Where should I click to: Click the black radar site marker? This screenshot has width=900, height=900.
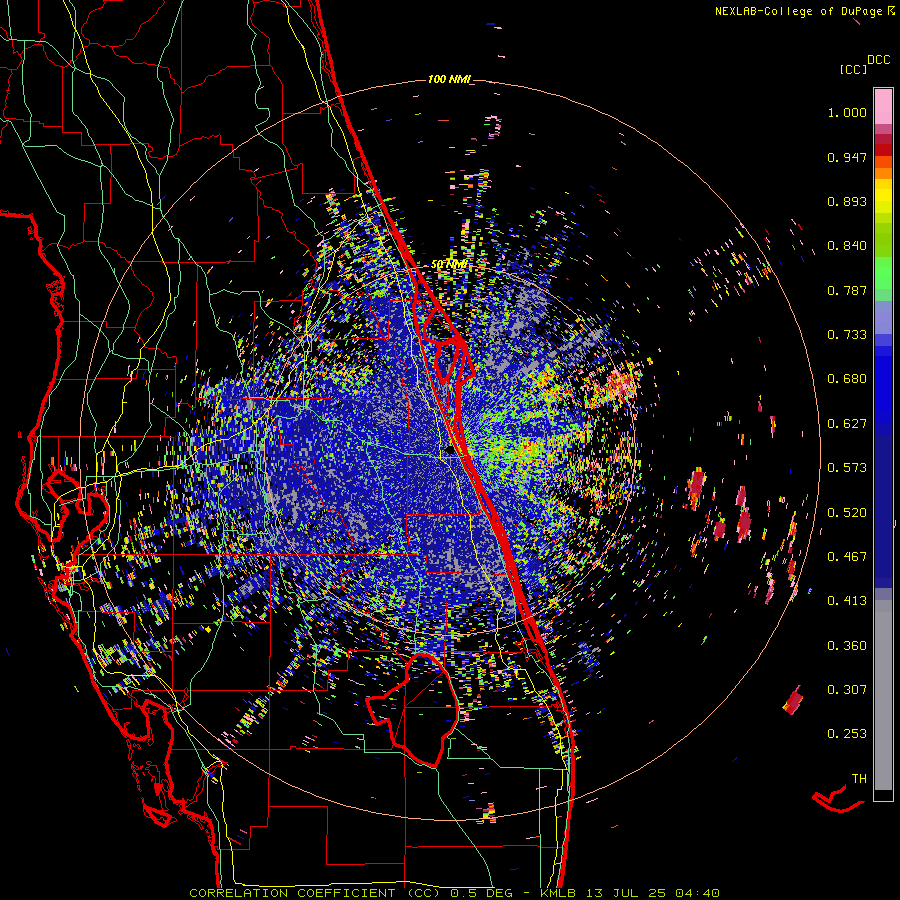click(449, 451)
